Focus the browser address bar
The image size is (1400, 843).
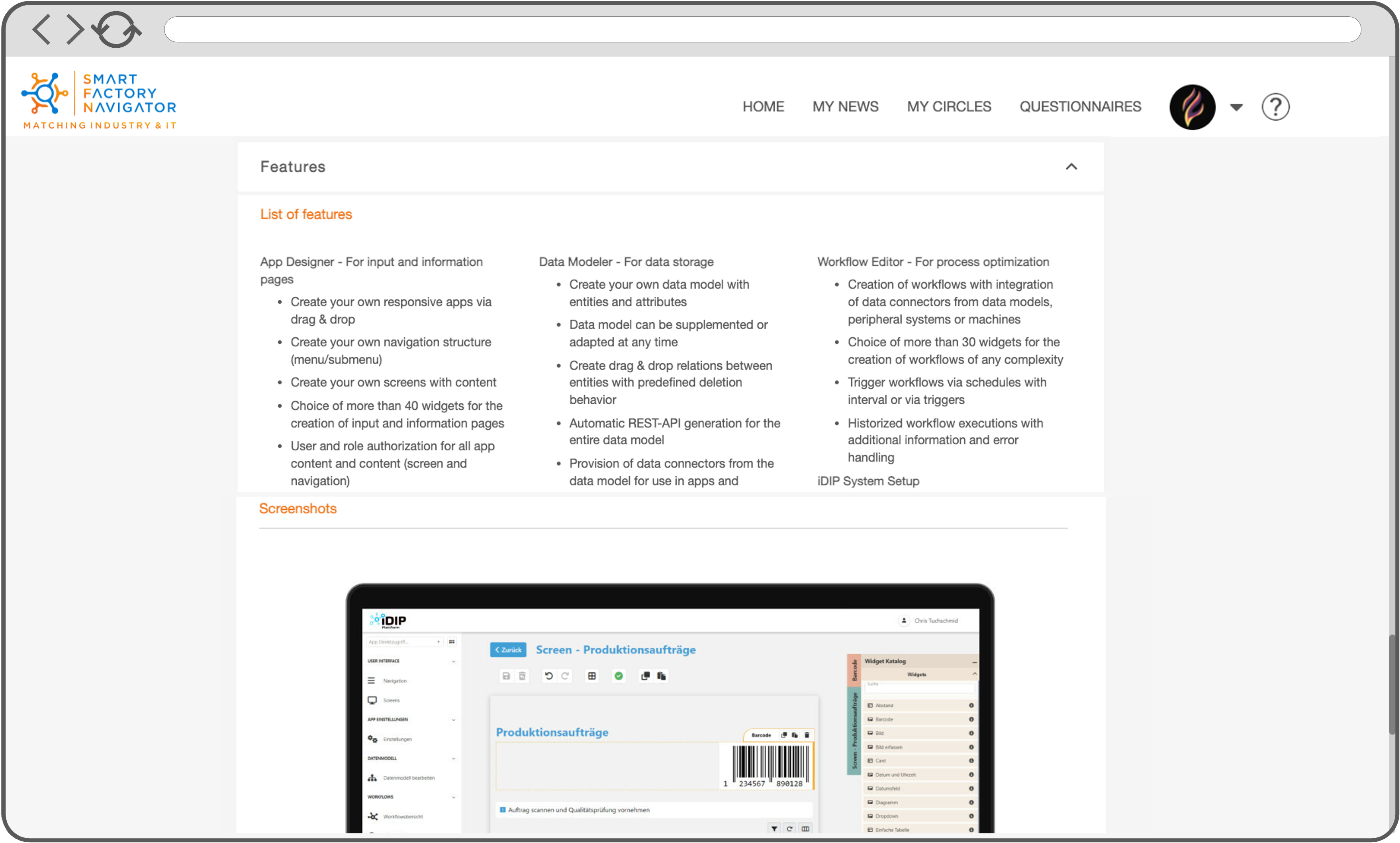762,29
